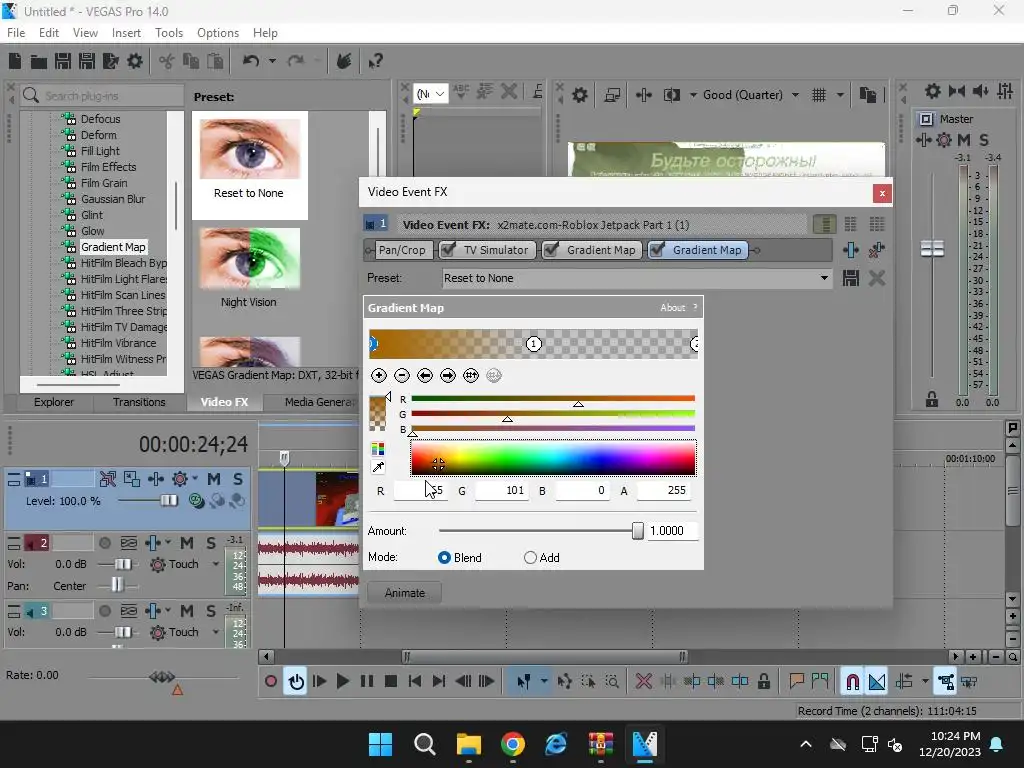Open project properties gear in main toolbar

pos(135,61)
